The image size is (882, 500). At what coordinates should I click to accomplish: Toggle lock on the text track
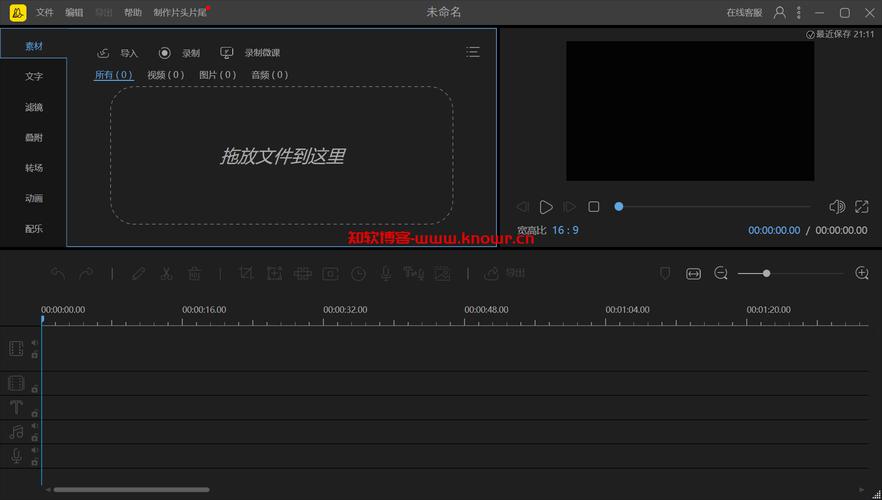tap(35, 413)
